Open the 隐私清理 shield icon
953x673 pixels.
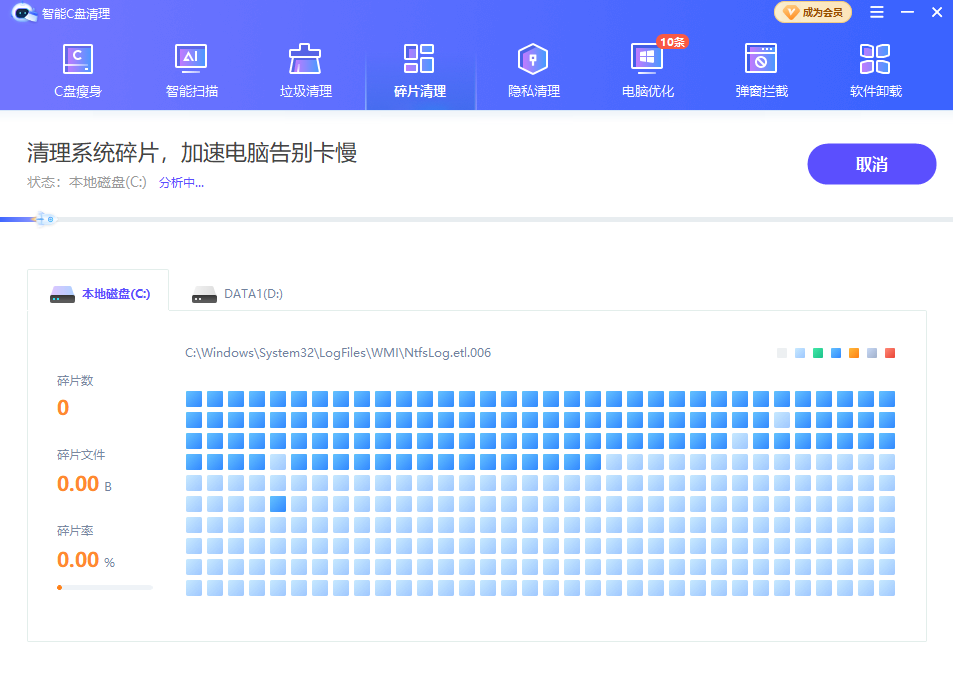(533, 60)
